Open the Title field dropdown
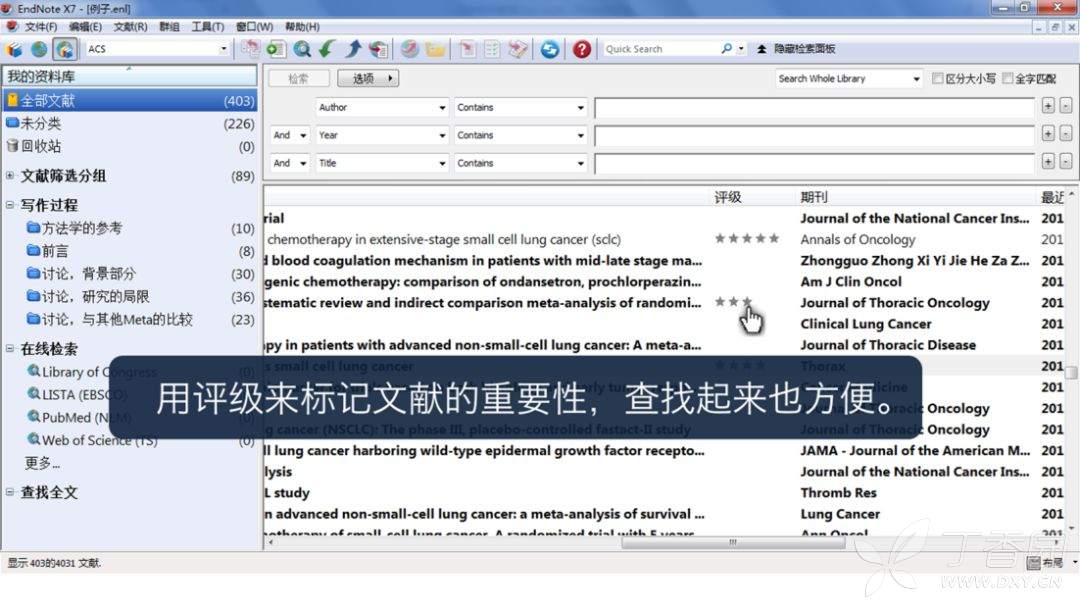1080x608 pixels. click(x=442, y=163)
